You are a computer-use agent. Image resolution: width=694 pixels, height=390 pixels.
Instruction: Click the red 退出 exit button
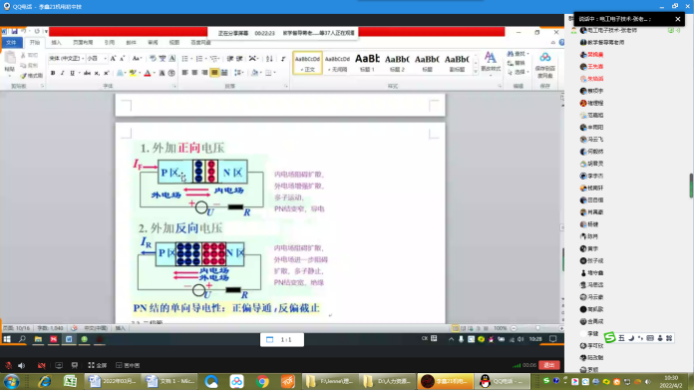pos(549,365)
